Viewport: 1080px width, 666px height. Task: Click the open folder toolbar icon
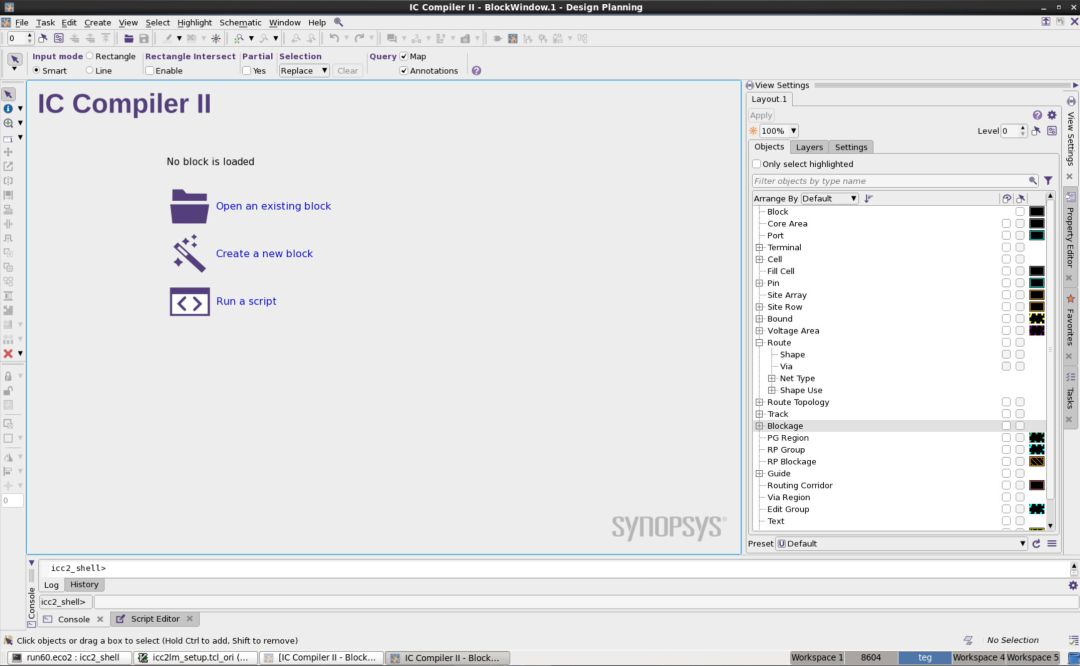point(128,39)
